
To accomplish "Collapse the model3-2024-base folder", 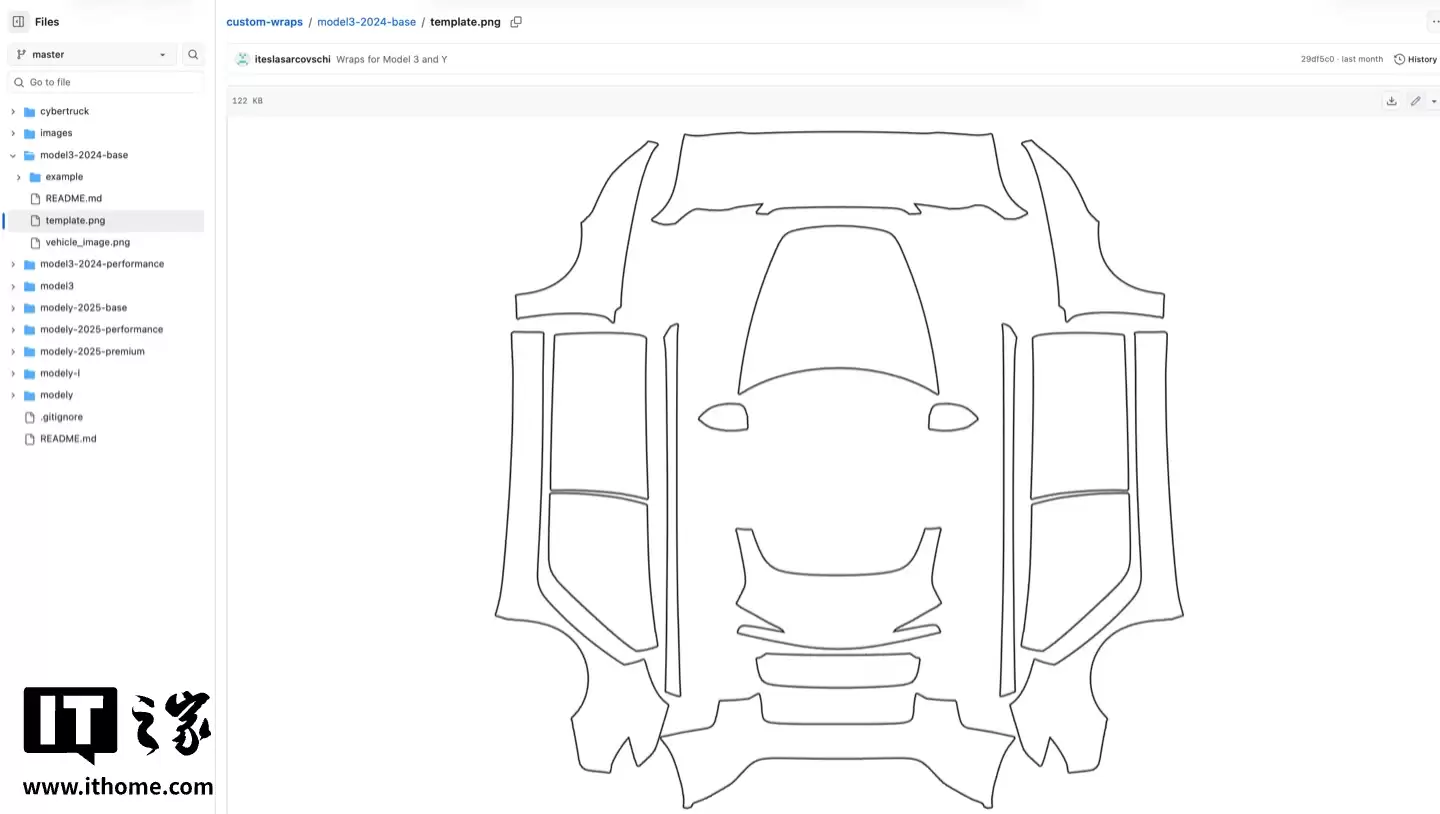I will coord(12,155).
